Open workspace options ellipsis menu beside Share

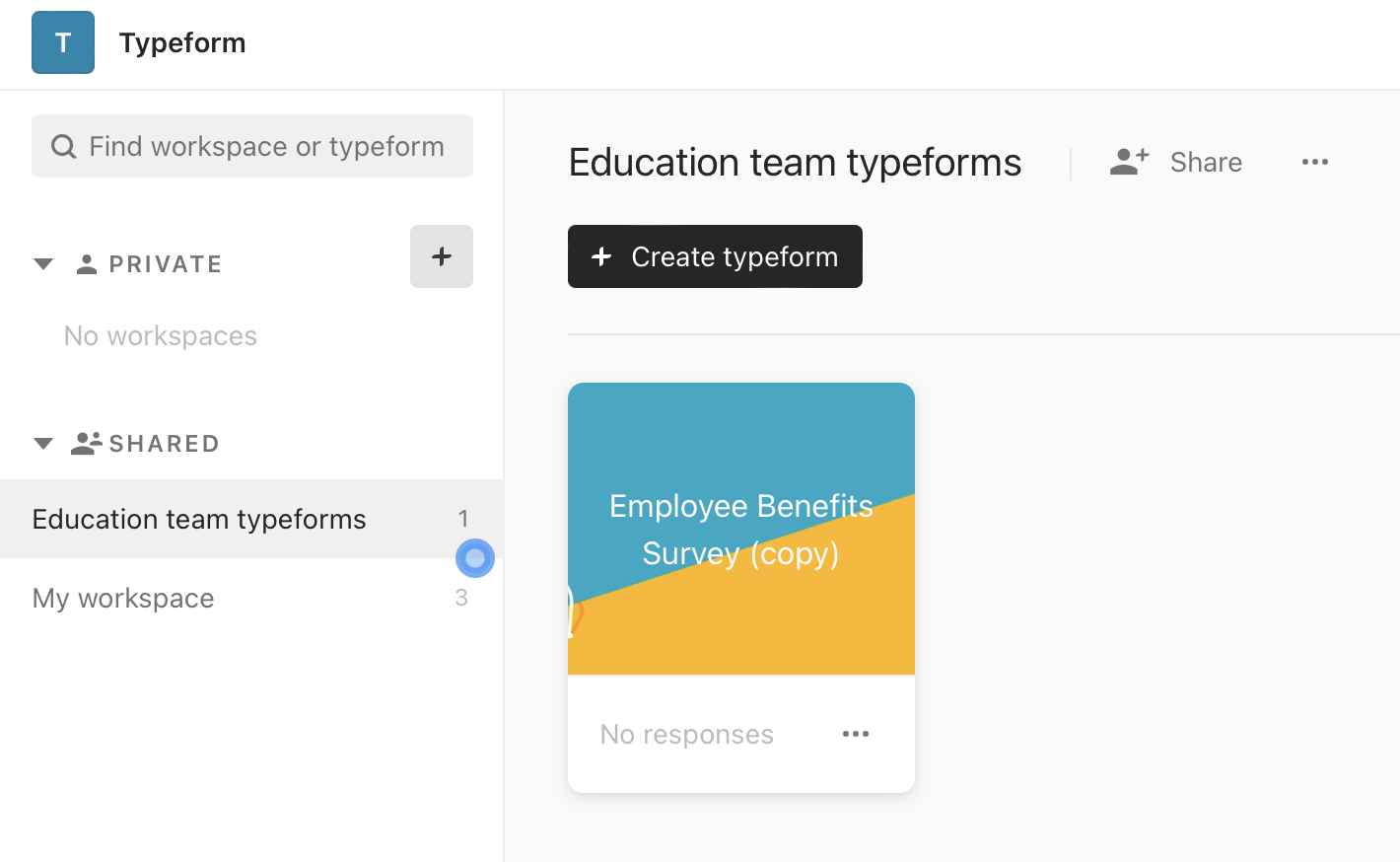pyautogui.click(x=1315, y=162)
